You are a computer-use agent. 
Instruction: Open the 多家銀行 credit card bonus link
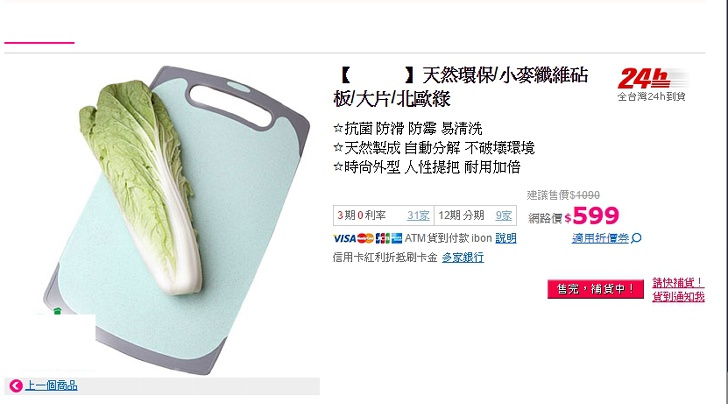[x=462, y=257]
